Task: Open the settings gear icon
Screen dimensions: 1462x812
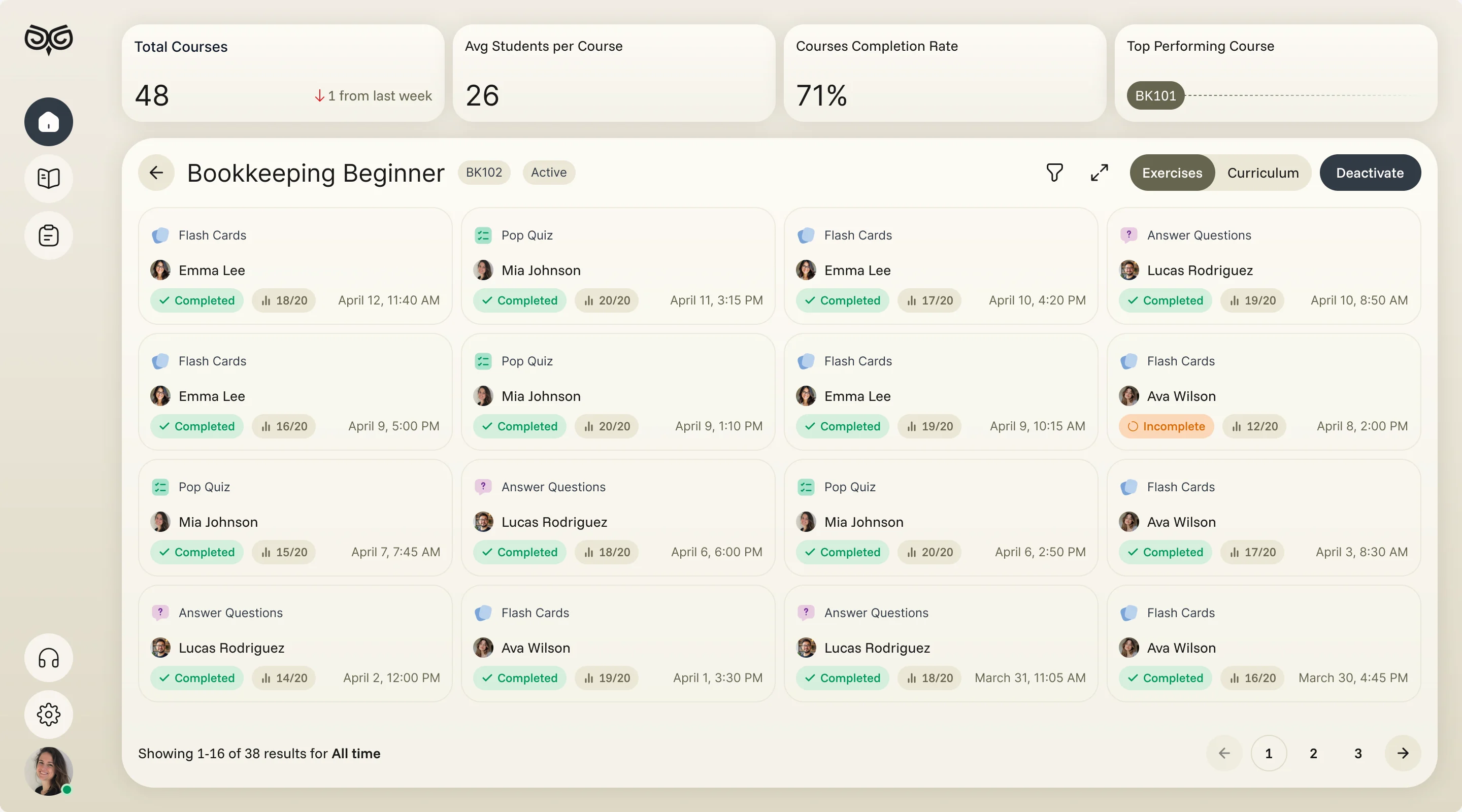Action: pyautogui.click(x=49, y=715)
